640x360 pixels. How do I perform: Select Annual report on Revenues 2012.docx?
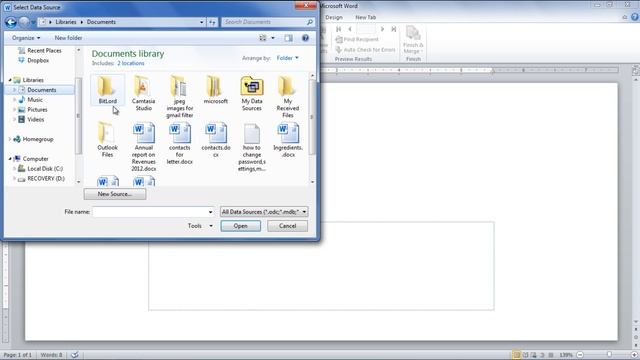pyautogui.click(x=143, y=147)
